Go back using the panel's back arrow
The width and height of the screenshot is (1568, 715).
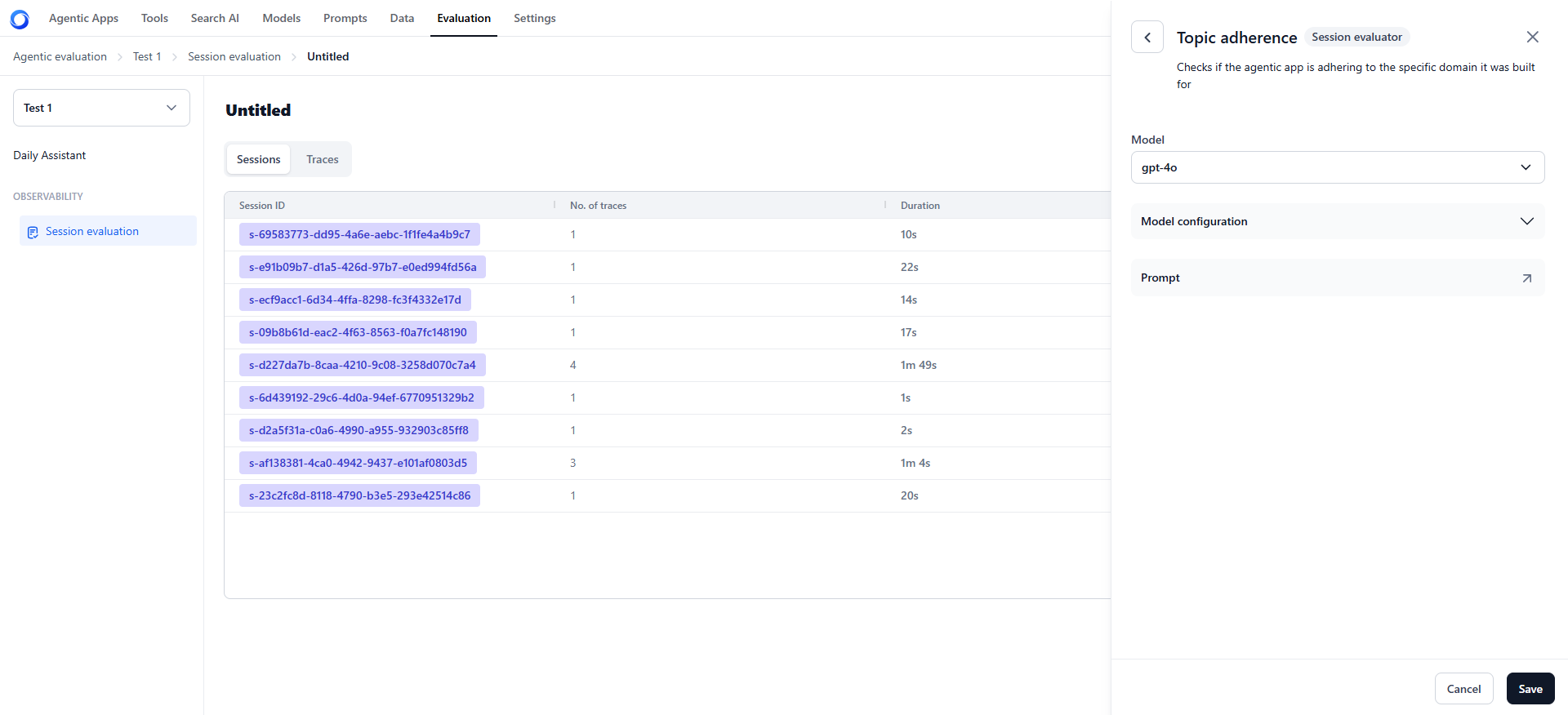(x=1147, y=38)
